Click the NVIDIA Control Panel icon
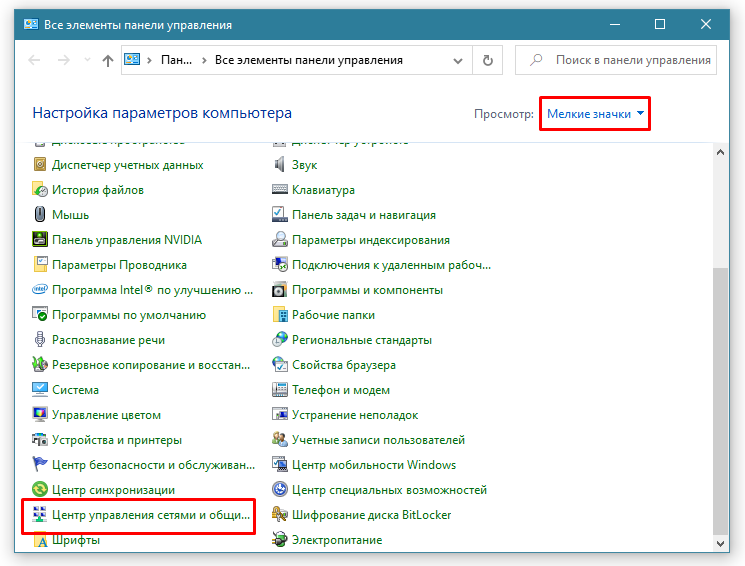 point(40,240)
